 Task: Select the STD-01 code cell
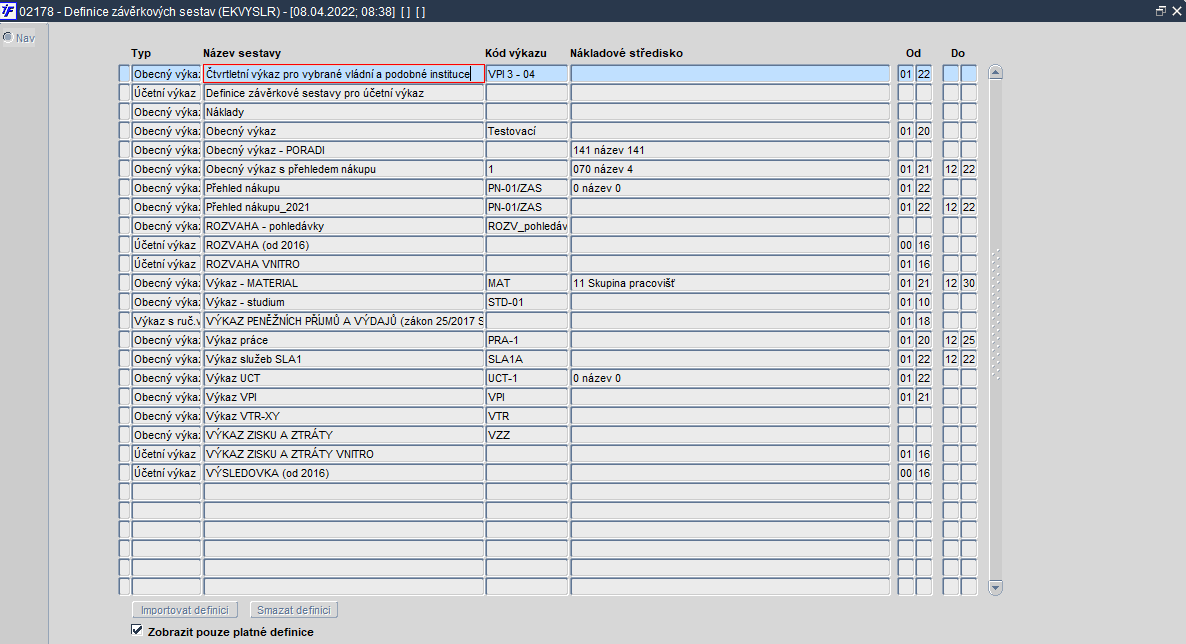tap(526, 302)
